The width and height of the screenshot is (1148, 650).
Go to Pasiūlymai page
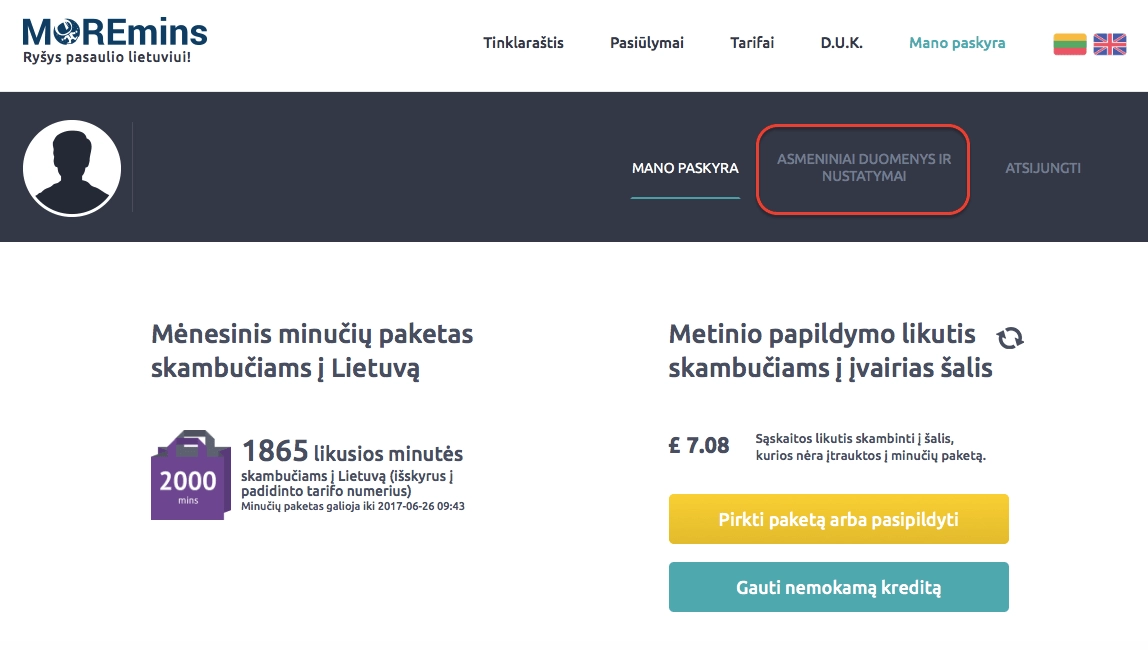647,43
